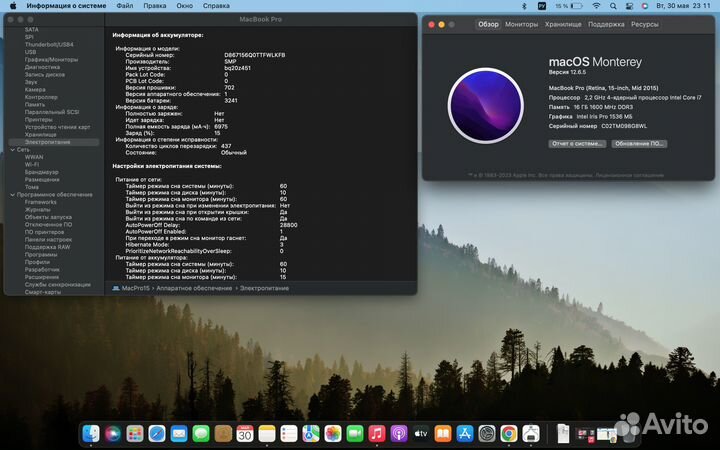
Task: Open Spotlight search magnifier in menu bar
Action: coord(613,6)
